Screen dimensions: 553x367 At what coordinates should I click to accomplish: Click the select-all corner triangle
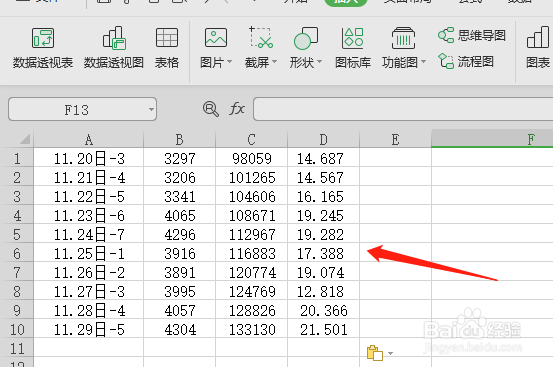pyautogui.click(x=25, y=140)
